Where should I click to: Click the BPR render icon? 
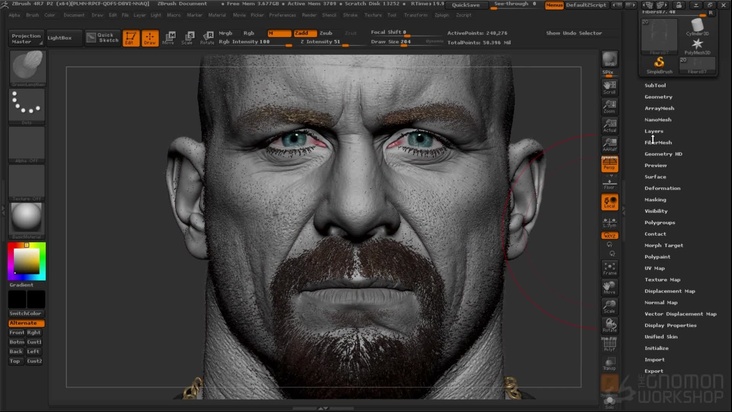click(x=609, y=60)
